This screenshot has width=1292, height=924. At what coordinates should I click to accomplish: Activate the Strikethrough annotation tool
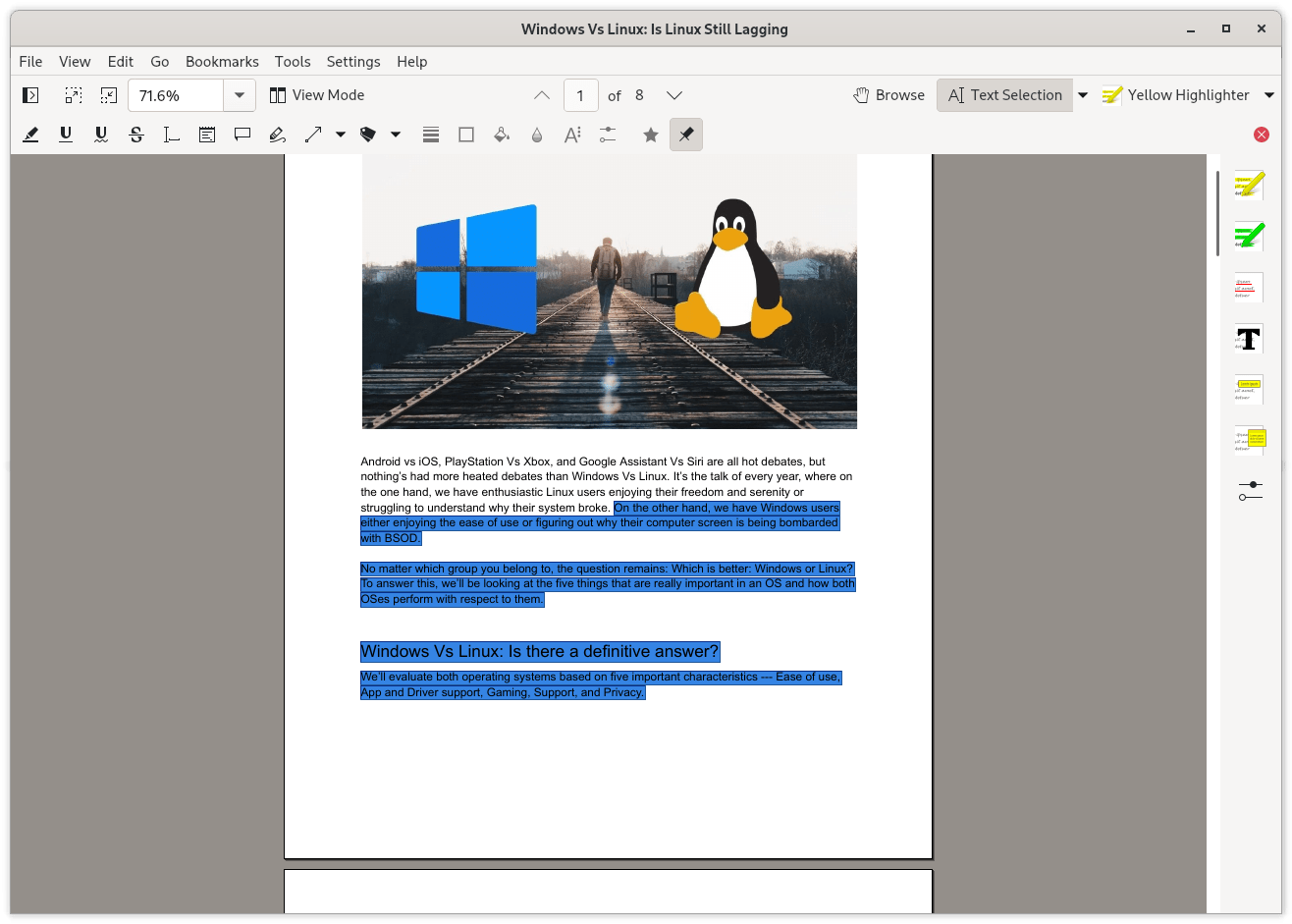pos(136,135)
